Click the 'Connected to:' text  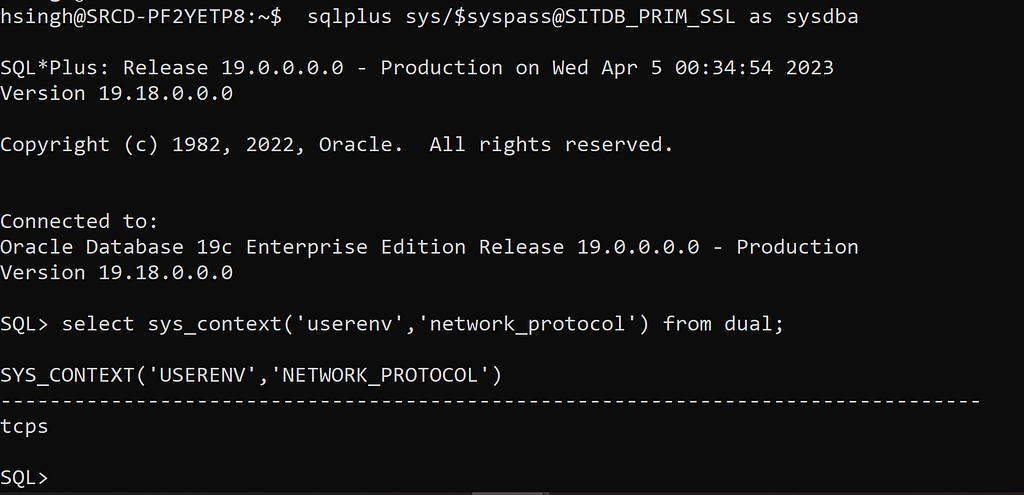tap(79, 221)
